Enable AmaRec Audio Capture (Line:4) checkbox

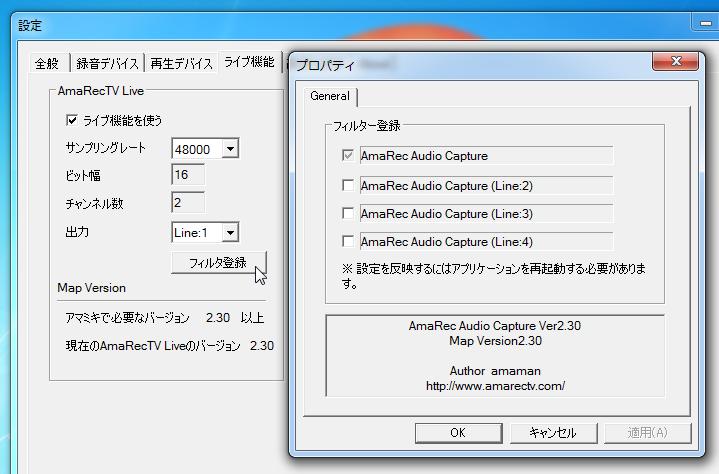pyautogui.click(x=348, y=241)
